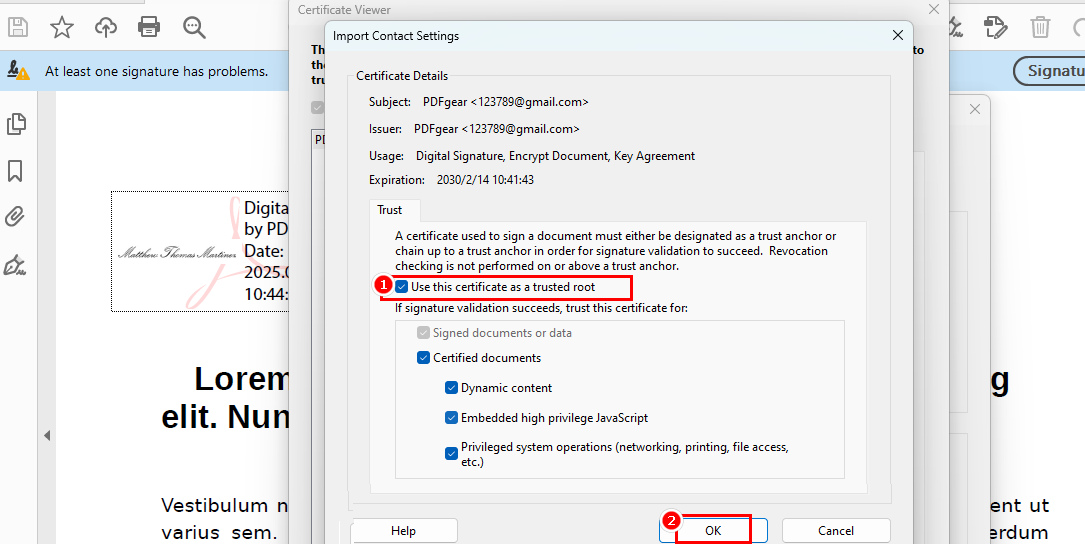Uncheck Privileged system operations
The image size is (1085, 544).
click(451, 454)
